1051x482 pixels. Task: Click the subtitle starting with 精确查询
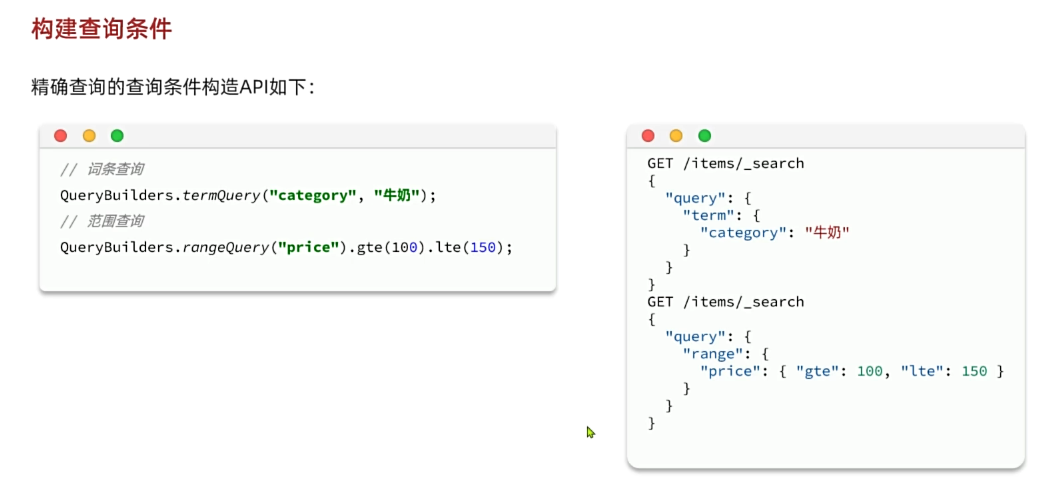(x=173, y=87)
